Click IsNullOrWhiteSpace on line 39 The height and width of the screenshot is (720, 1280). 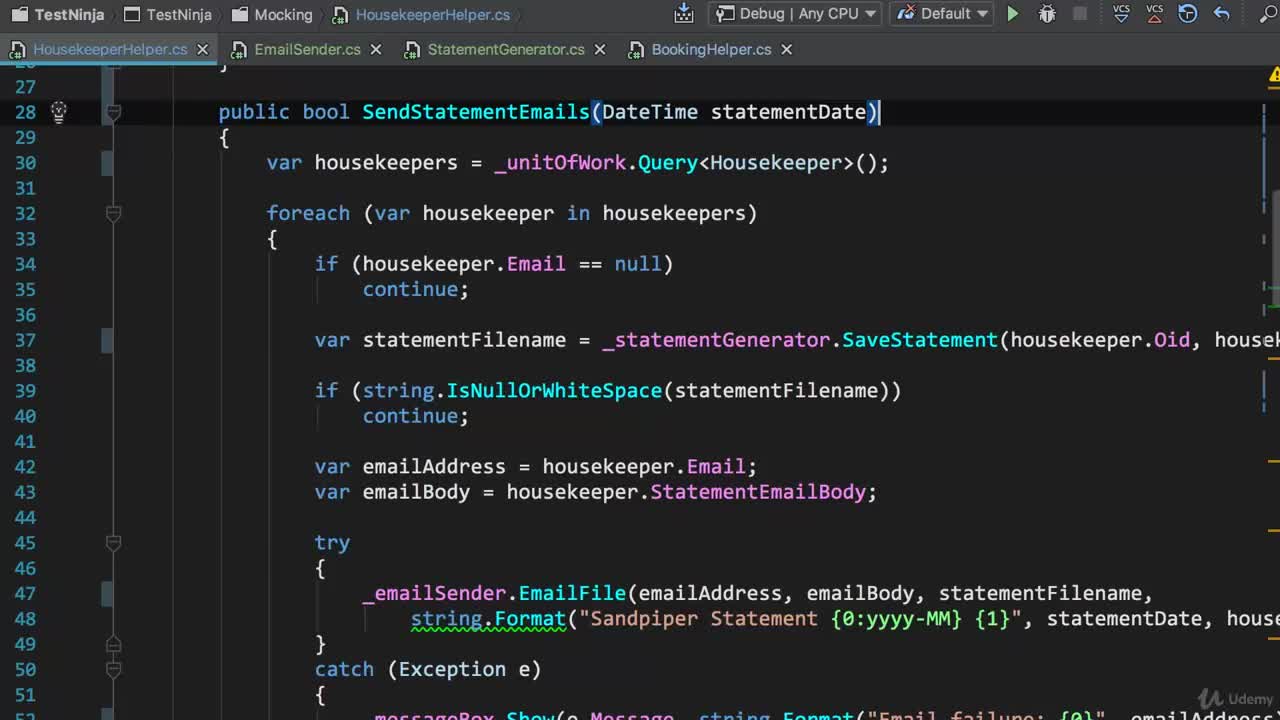coord(554,390)
